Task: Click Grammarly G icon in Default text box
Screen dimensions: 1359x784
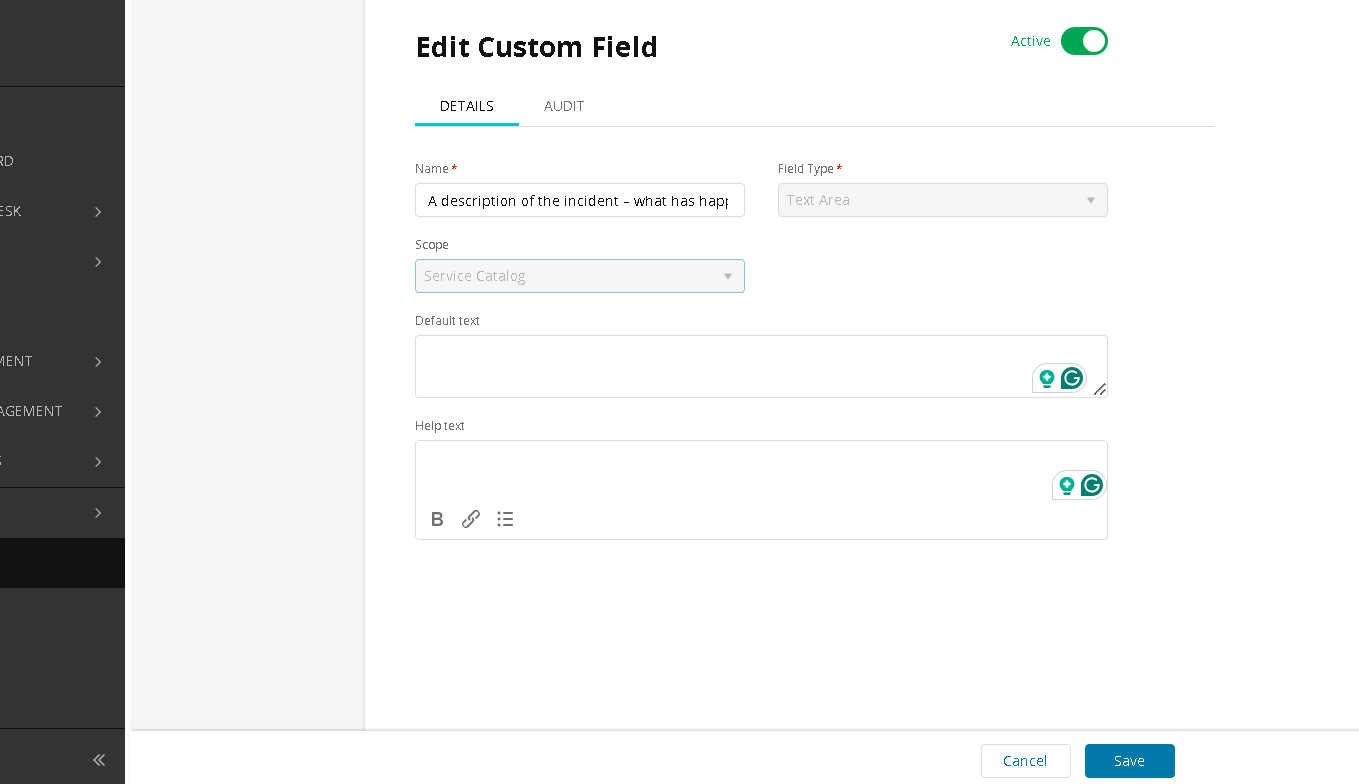Action: [x=1072, y=378]
